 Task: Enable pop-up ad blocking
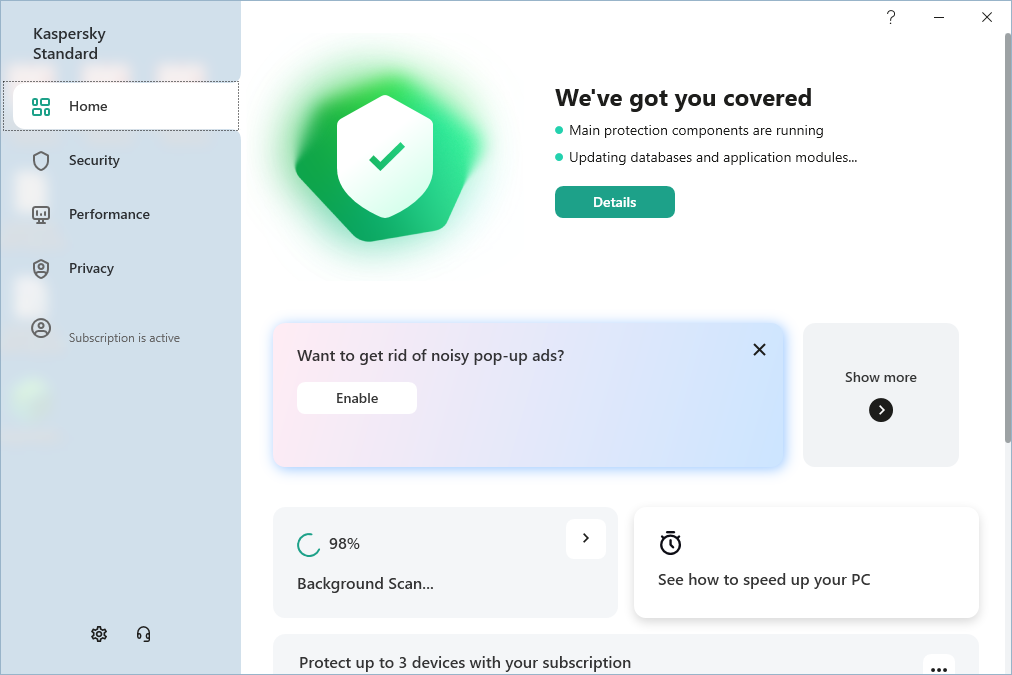(357, 398)
